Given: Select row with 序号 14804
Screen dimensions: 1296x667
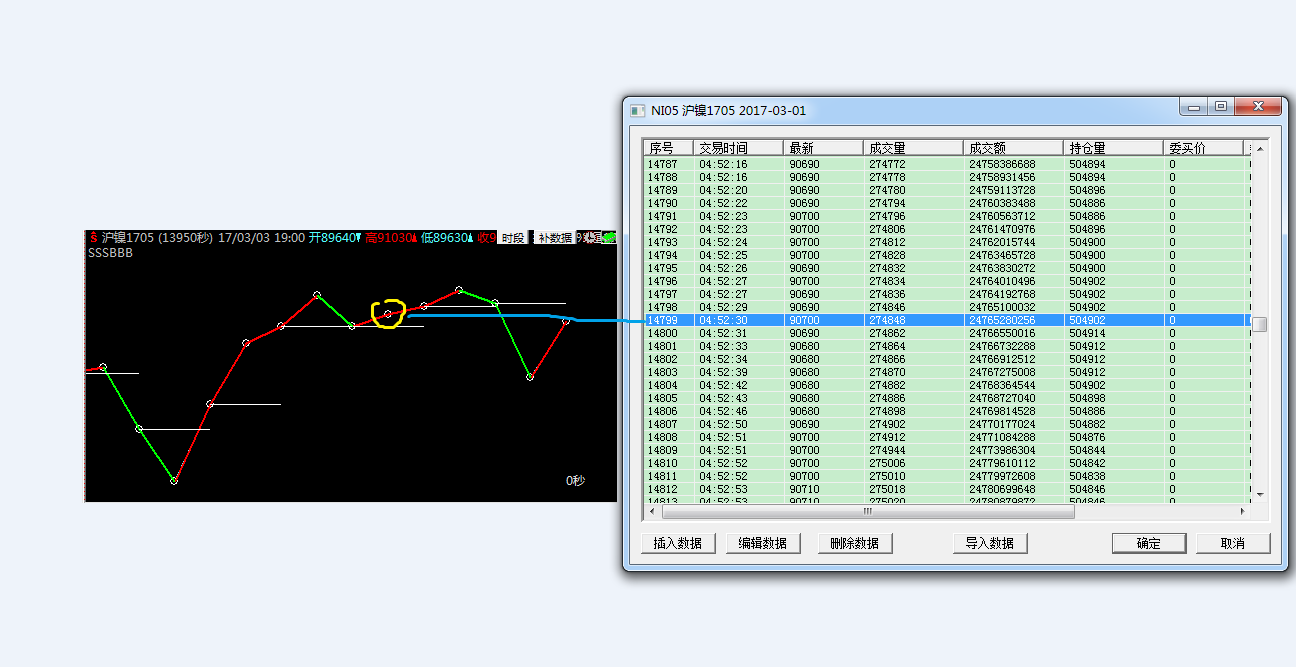Looking at the screenshot, I should [x=947, y=385].
